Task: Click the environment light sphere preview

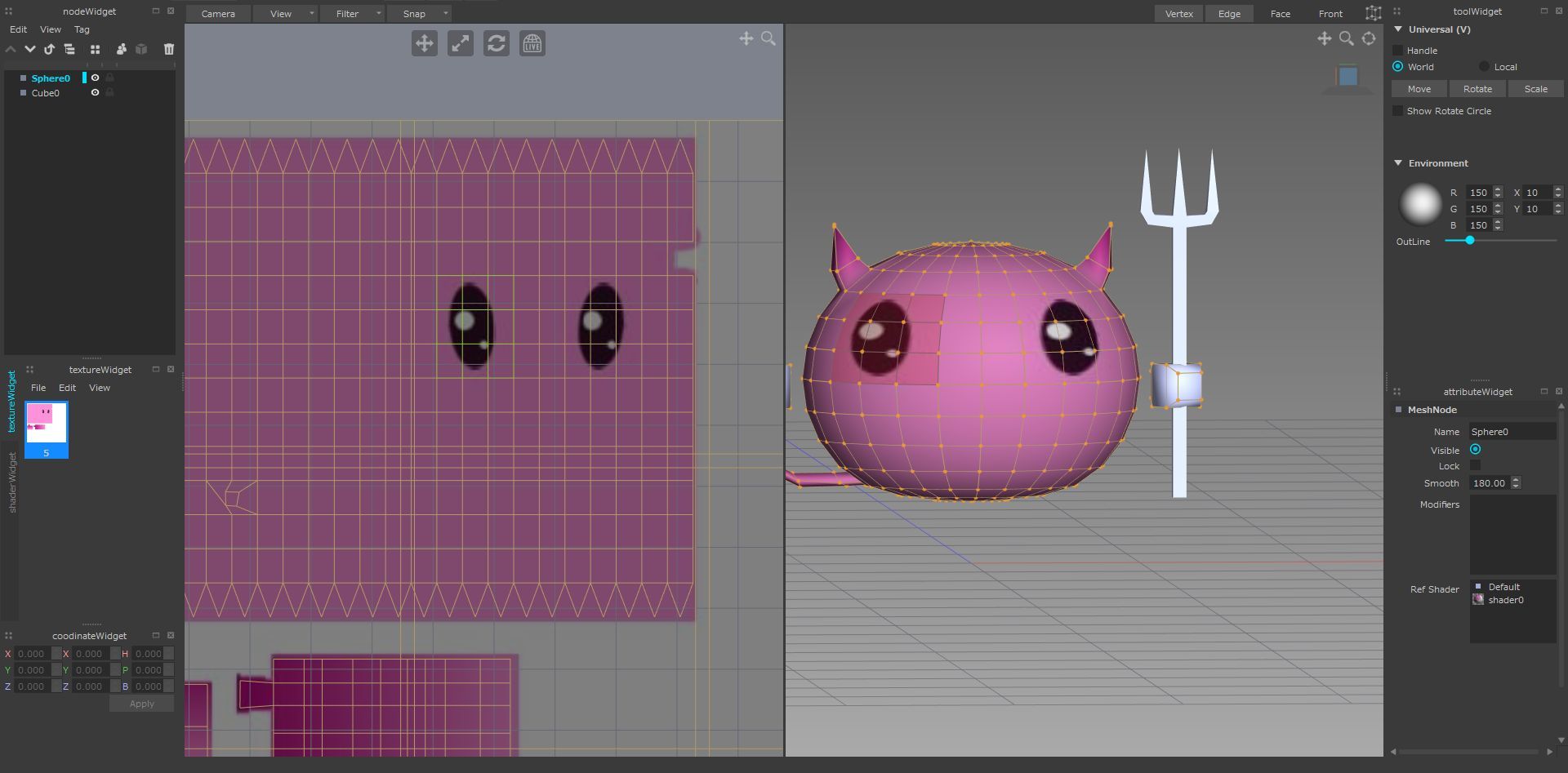Action: tap(1420, 204)
